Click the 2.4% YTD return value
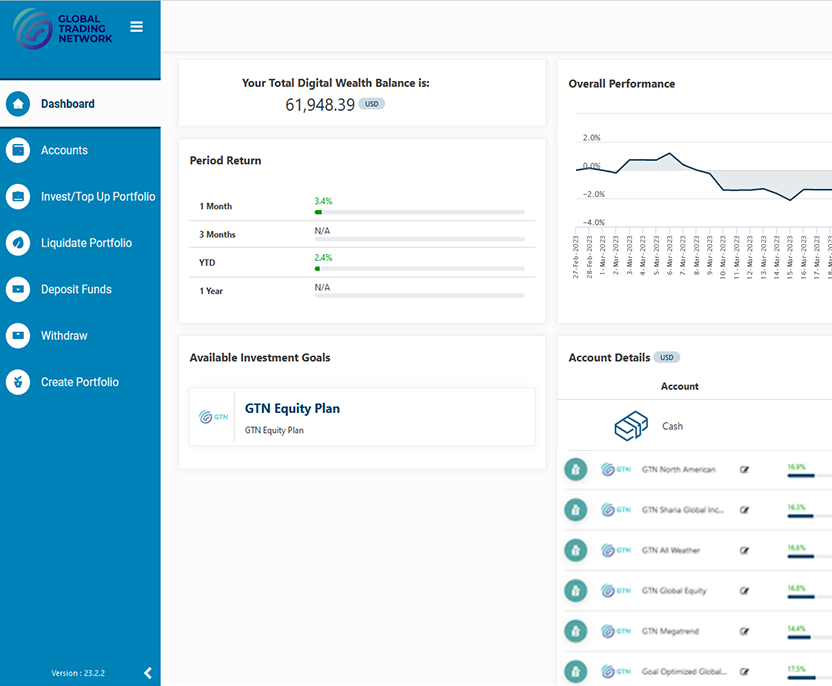The image size is (832, 686). click(323, 258)
